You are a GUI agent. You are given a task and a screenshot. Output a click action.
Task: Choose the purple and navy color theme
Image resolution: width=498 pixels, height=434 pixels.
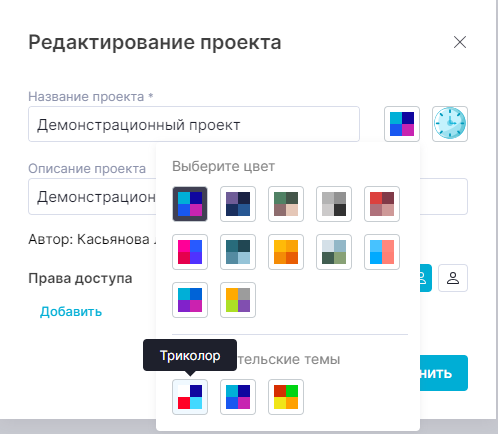tap(238, 204)
